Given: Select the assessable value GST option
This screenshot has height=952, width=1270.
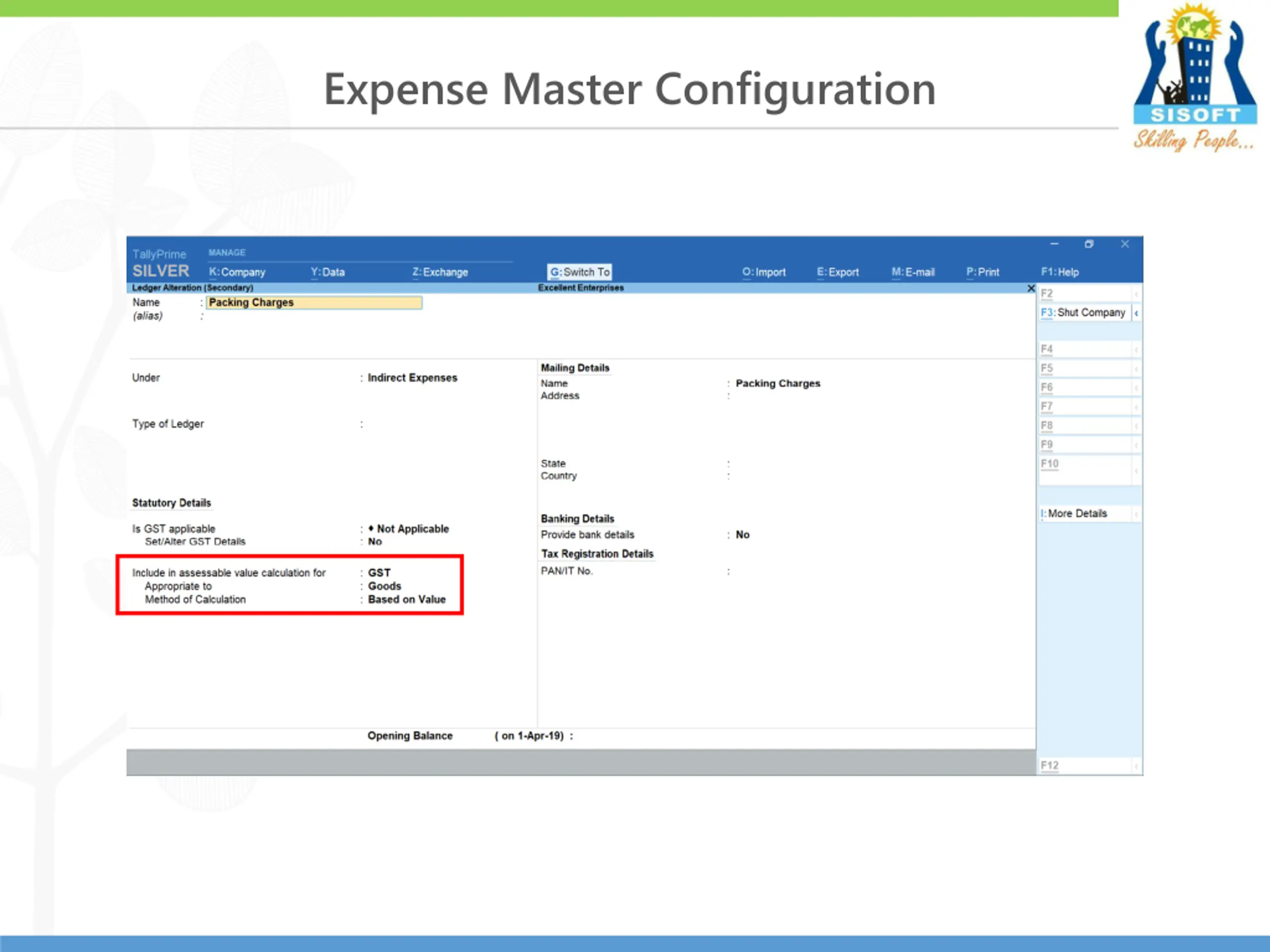Looking at the screenshot, I should (x=379, y=573).
